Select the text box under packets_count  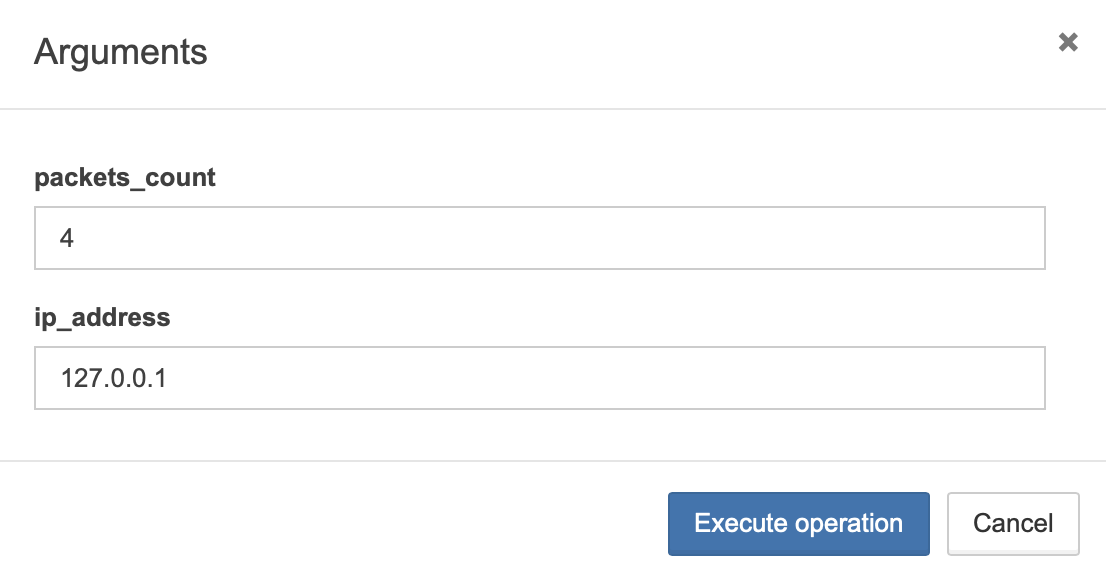[540, 238]
